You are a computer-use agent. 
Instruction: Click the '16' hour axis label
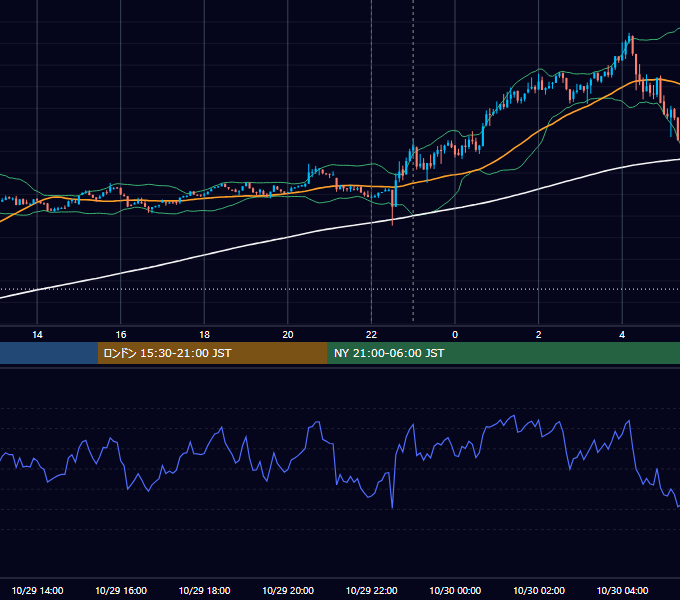click(121, 335)
